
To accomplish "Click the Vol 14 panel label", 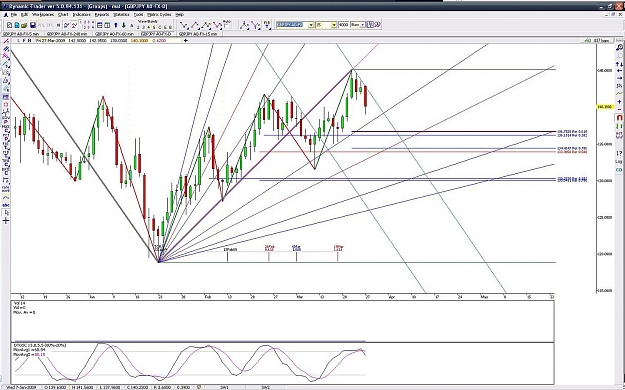I will [x=19, y=303].
